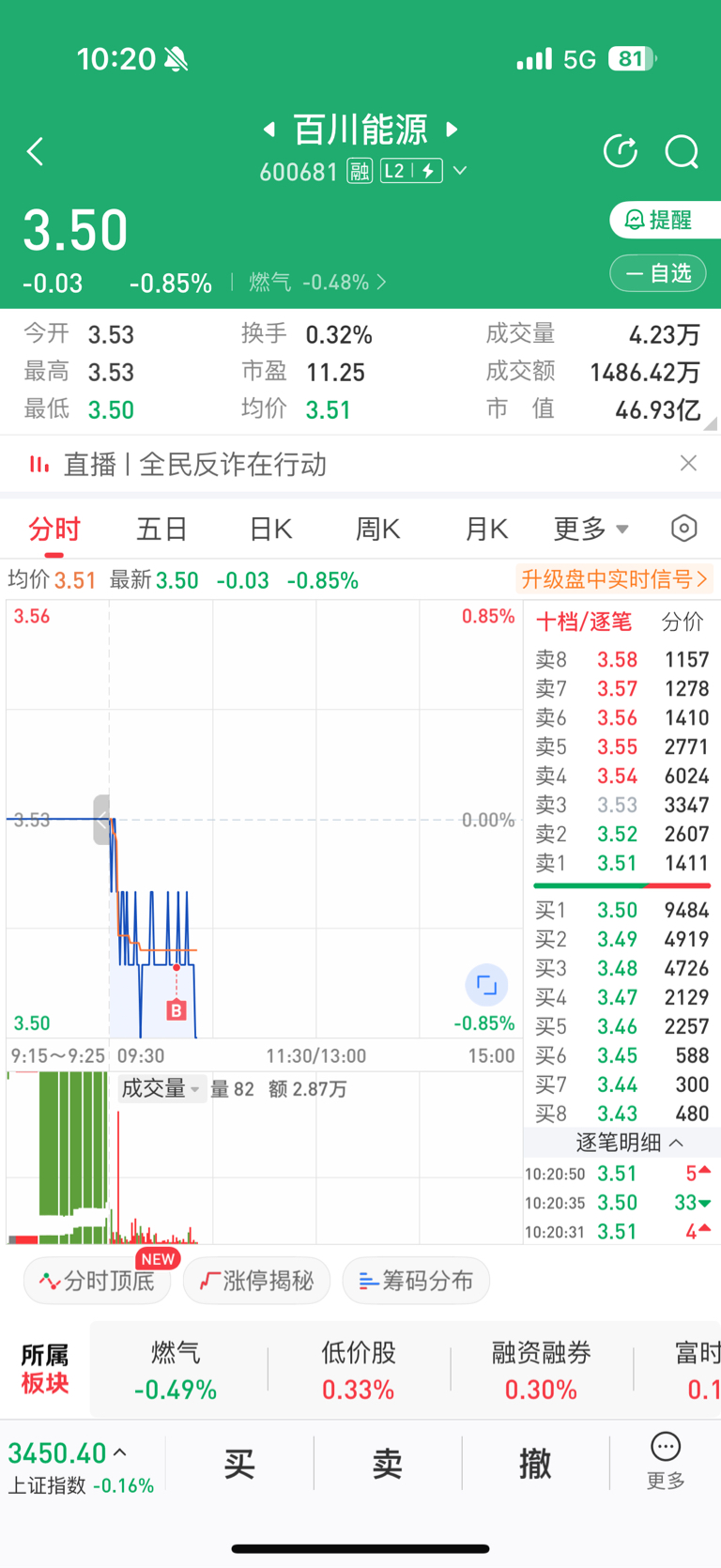Viewport: 721px width, 1568px height.
Task: Tap the margin trading 融 badge
Action: (x=360, y=171)
